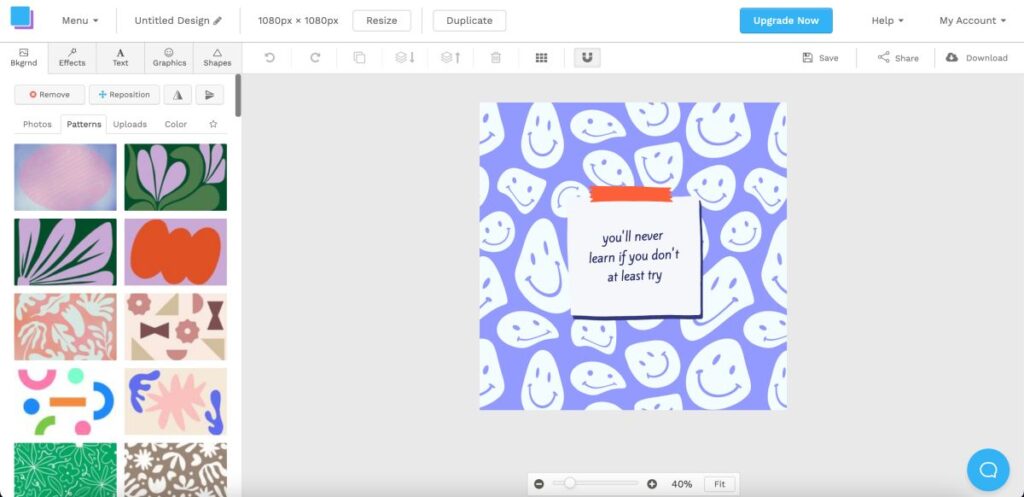Open the Color sub-tab
This screenshot has height=497, width=1024.
[176, 124]
